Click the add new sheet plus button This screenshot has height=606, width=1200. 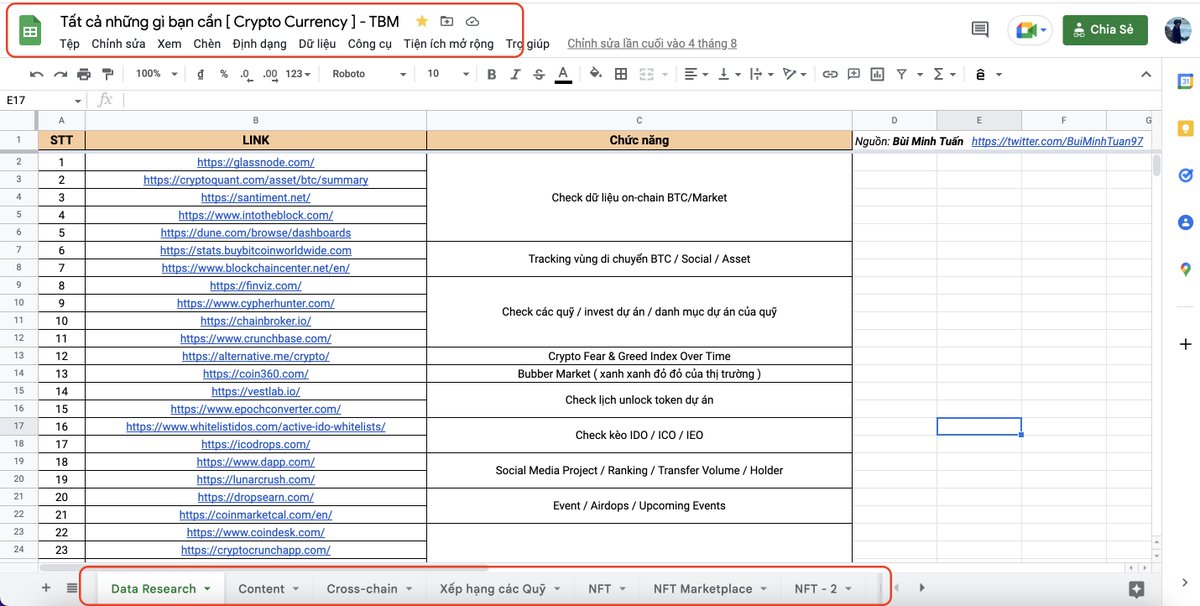pos(45,588)
